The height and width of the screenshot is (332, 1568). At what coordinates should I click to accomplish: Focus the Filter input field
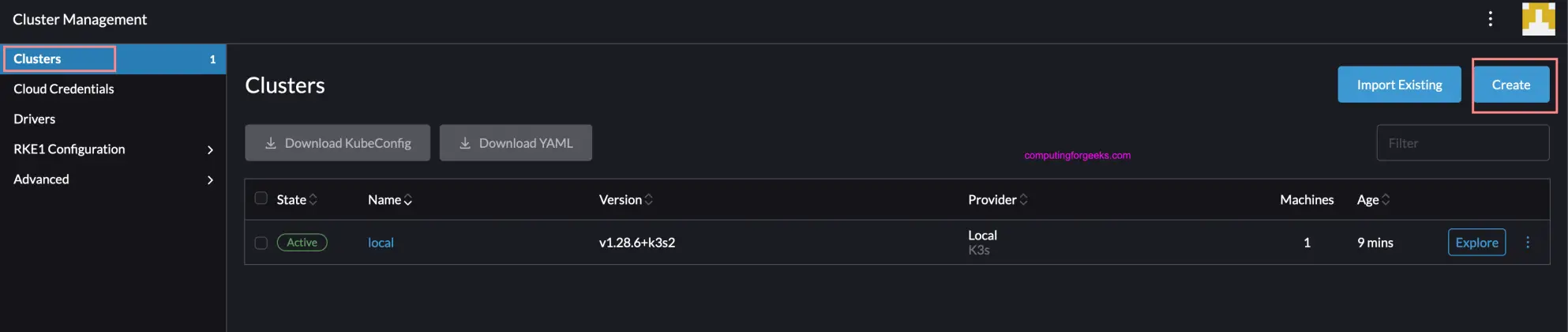1462,143
